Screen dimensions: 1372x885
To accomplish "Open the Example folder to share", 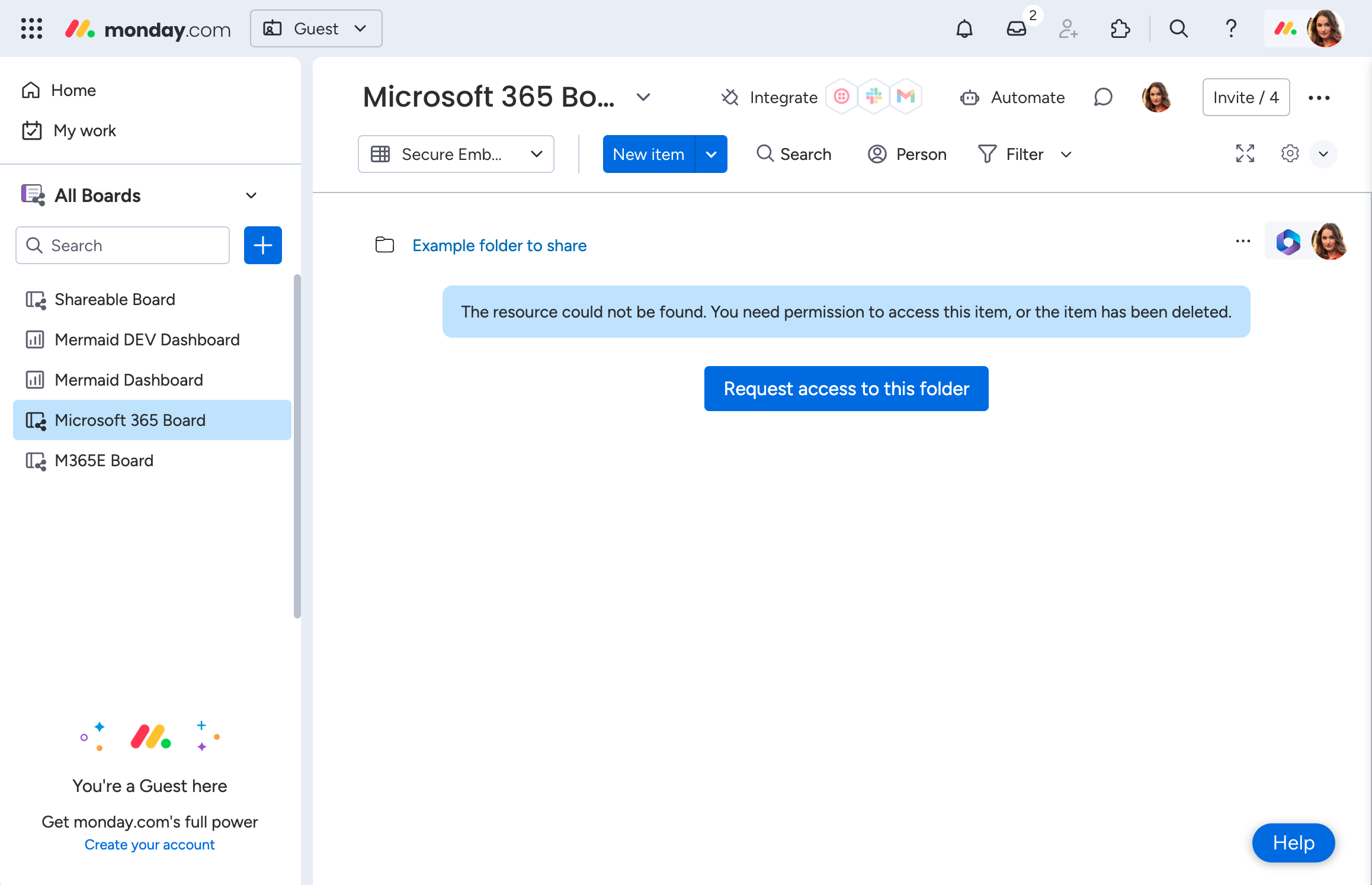I will (x=499, y=245).
